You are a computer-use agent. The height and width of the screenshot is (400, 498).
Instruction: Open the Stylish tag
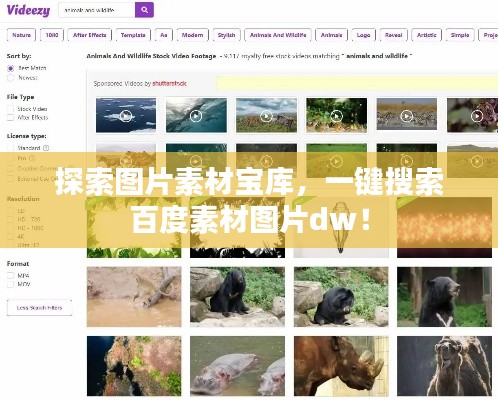(226, 35)
